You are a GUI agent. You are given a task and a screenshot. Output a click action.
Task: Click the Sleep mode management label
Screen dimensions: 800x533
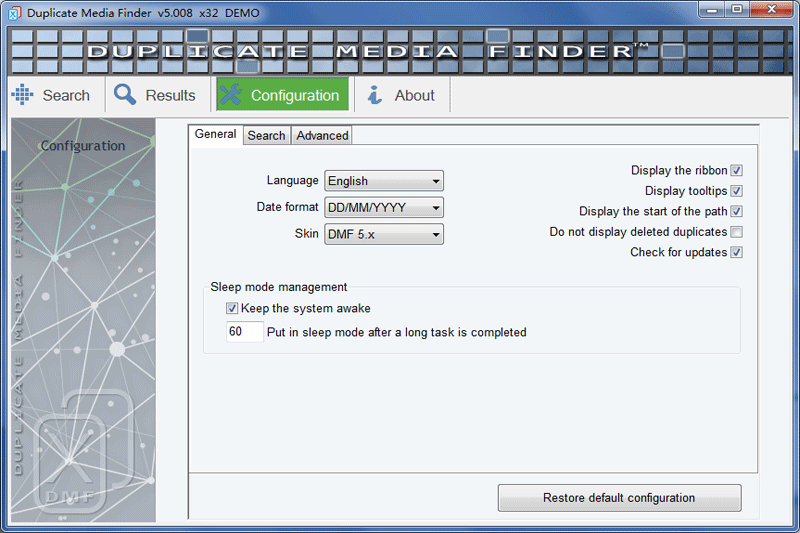click(279, 287)
